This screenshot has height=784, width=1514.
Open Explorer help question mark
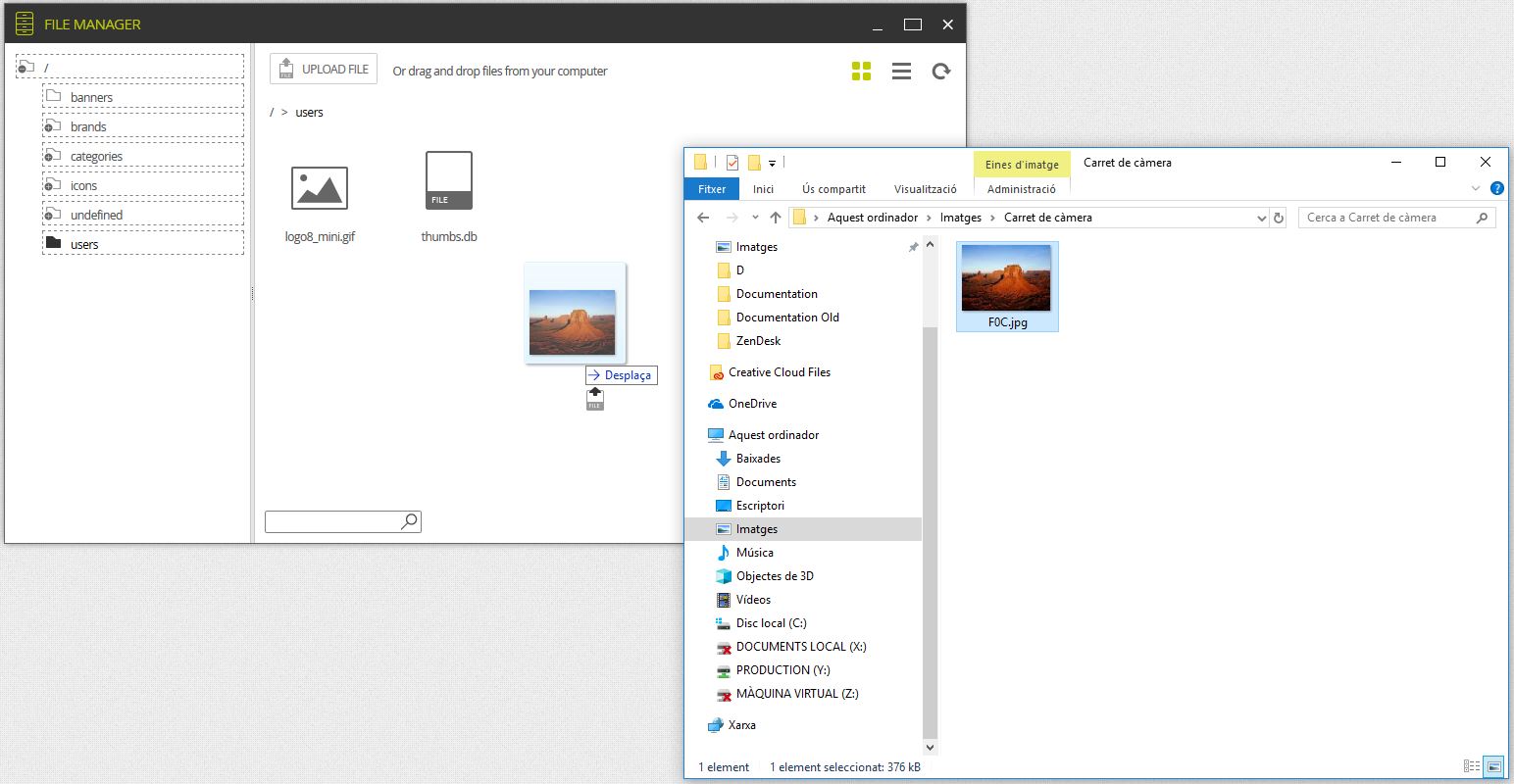[x=1496, y=188]
